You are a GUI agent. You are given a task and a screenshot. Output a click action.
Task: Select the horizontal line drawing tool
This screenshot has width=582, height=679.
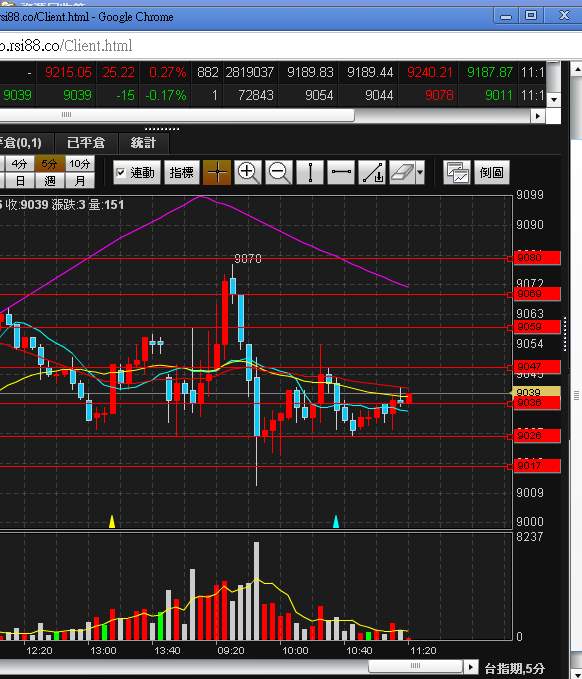341,172
